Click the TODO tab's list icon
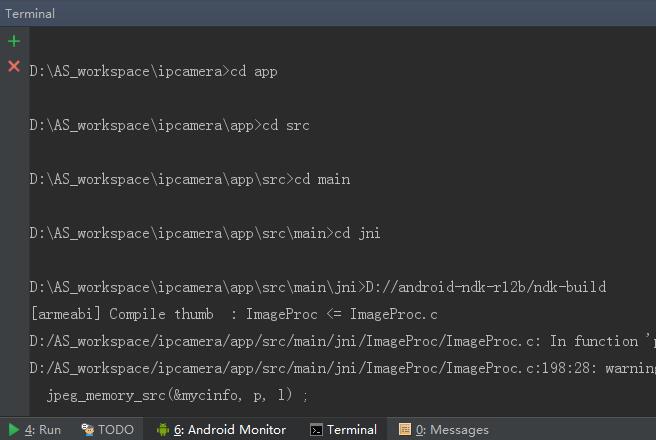 pyautogui.click(x=88, y=430)
